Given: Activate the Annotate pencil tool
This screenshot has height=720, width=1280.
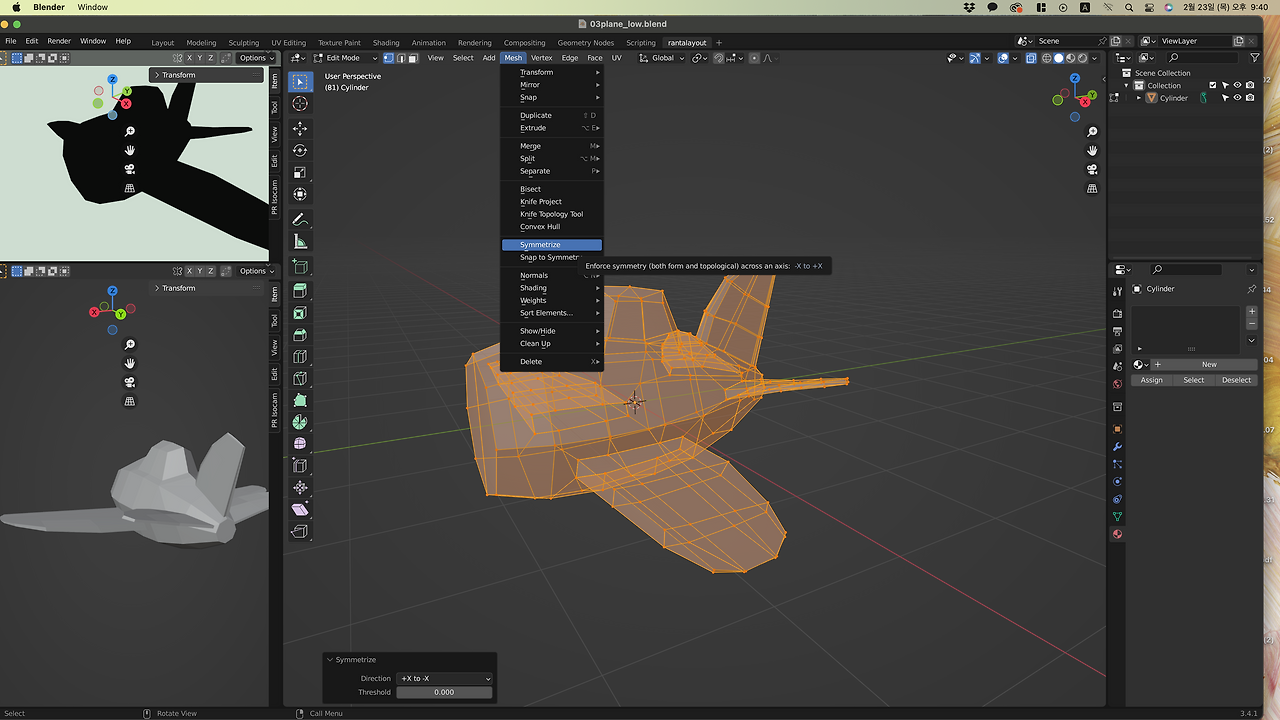Looking at the screenshot, I should point(300,220).
